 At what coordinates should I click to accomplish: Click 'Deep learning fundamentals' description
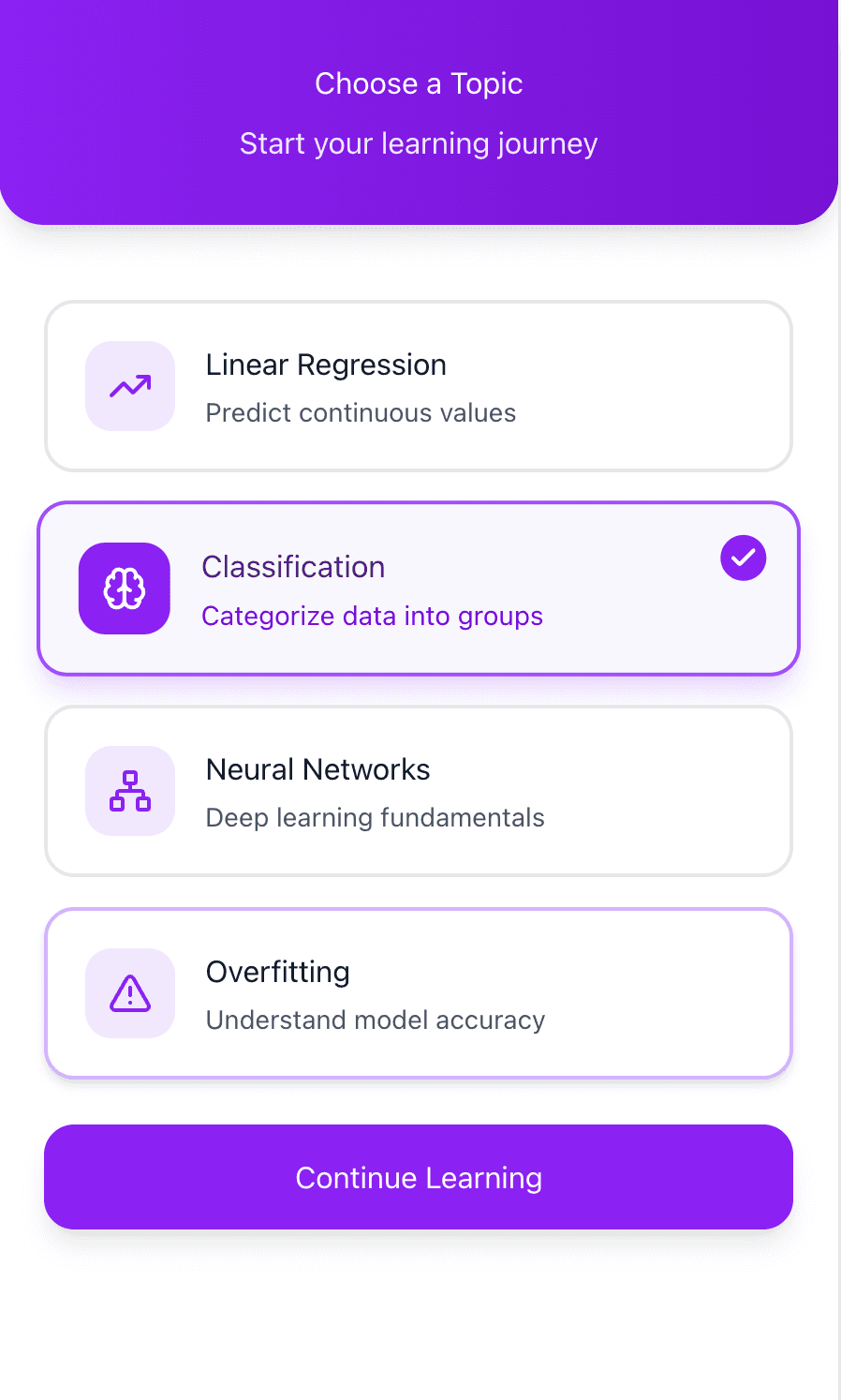click(x=375, y=818)
